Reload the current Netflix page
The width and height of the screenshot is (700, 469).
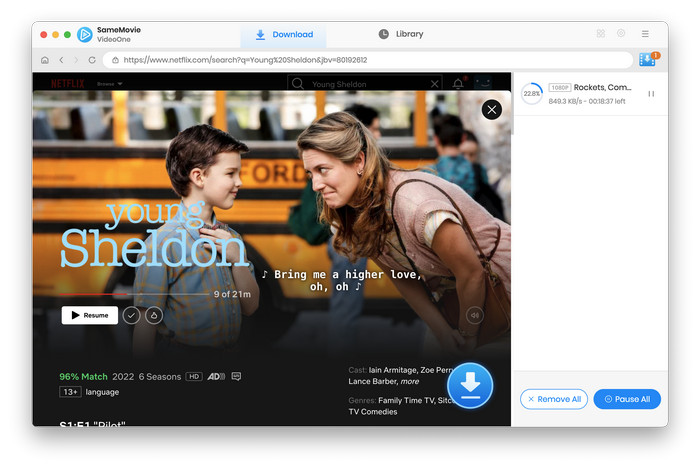tap(92, 60)
